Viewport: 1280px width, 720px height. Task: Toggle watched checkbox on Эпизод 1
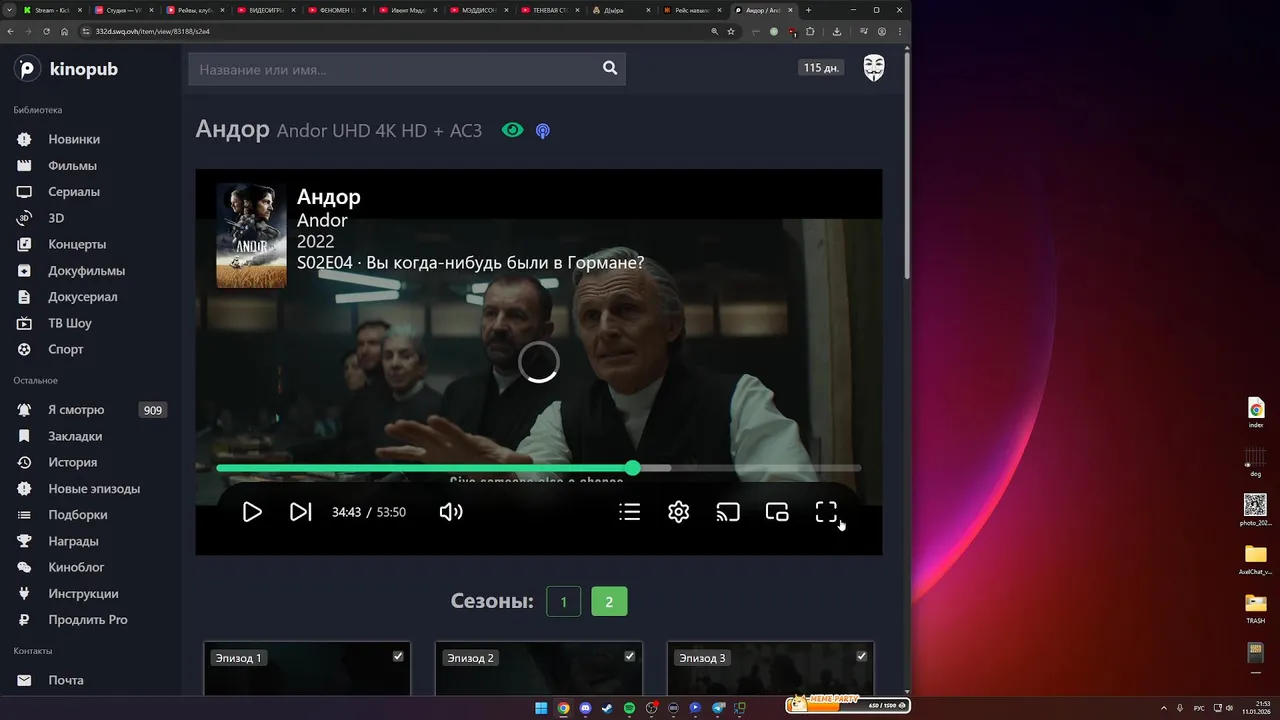pos(398,656)
